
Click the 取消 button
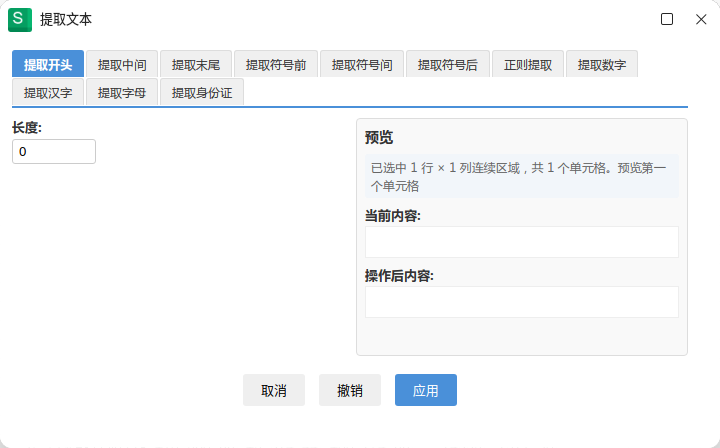tap(274, 390)
